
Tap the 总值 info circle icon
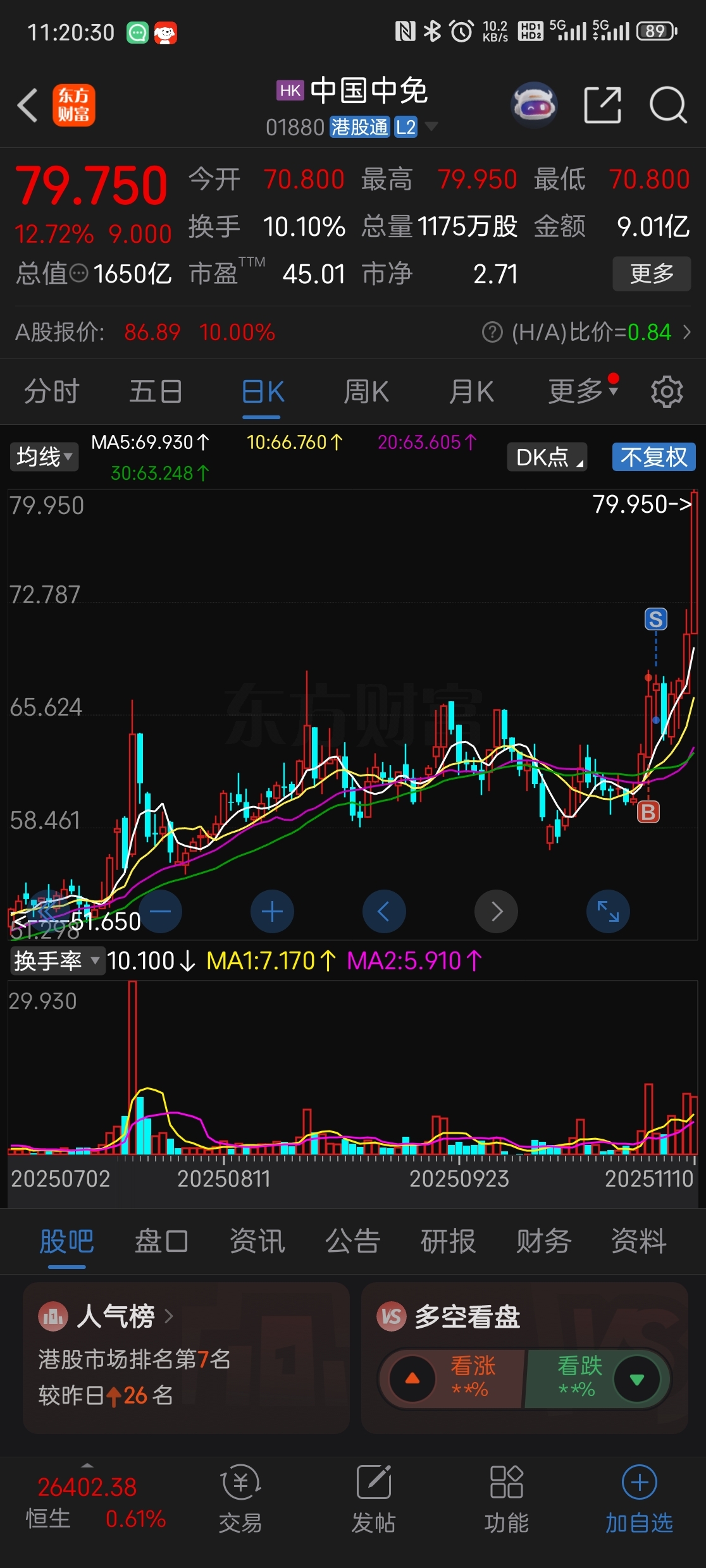pos(78,274)
